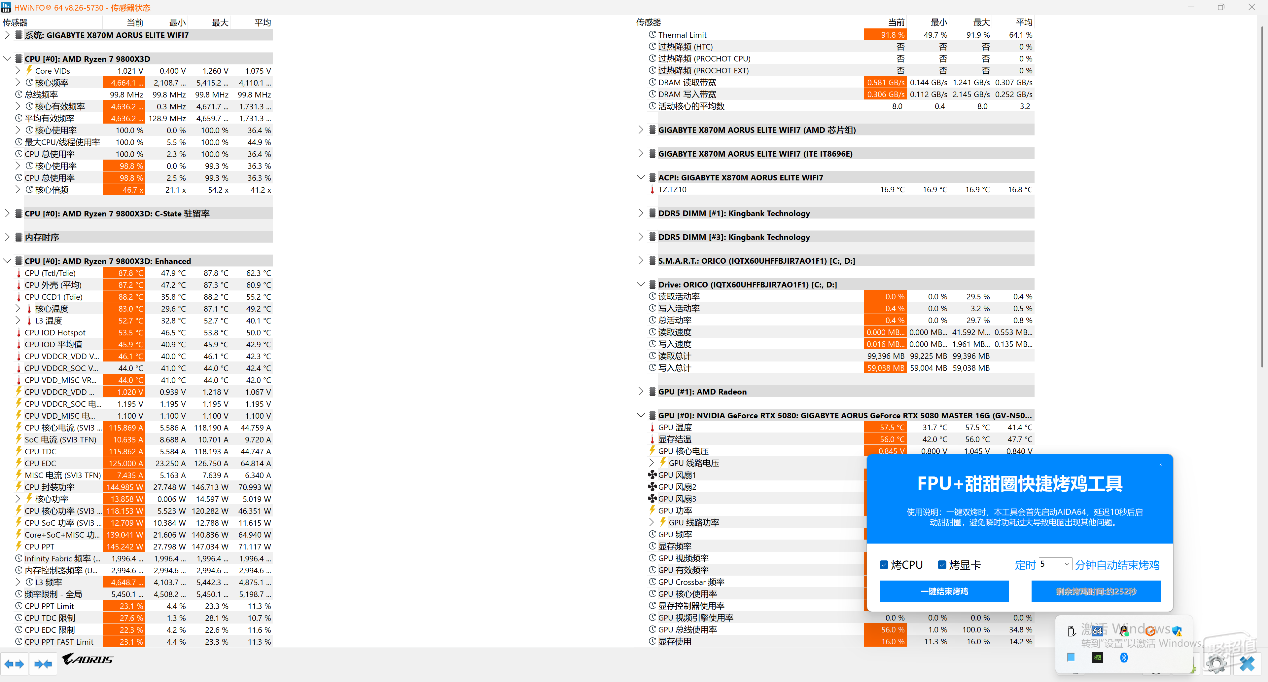Click the HWiNFO app icon in title bar
Screen dimensions: 1268x682
6,7
